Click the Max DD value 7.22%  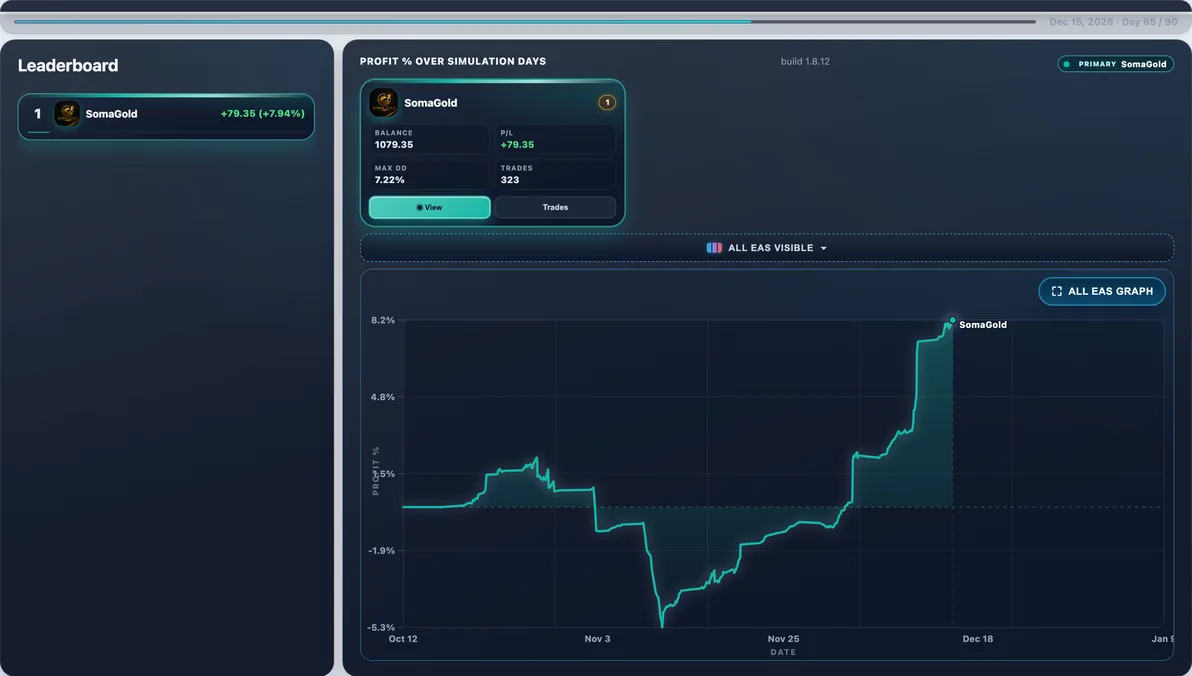pyautogui.click(x=389, y=180)
